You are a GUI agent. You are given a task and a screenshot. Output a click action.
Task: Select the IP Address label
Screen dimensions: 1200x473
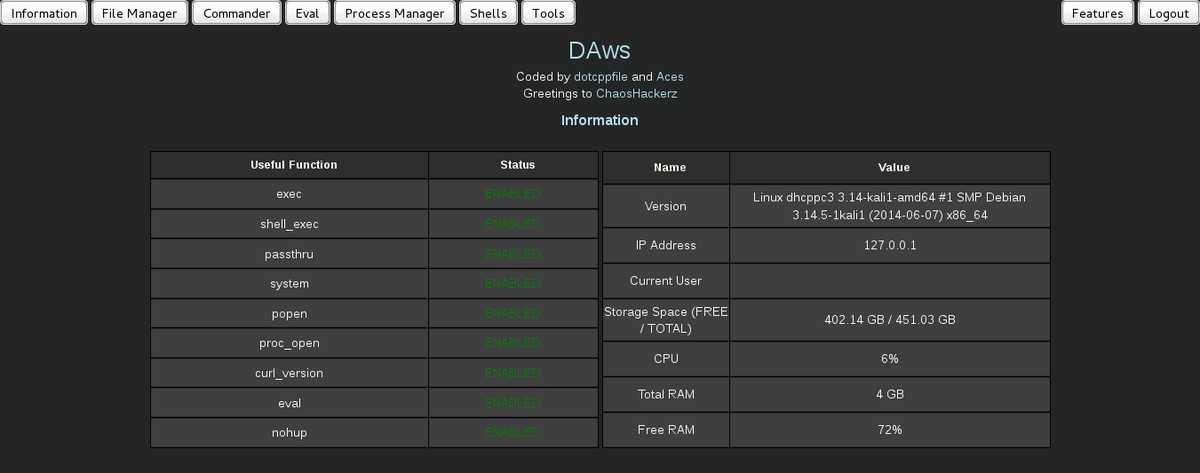(x=666, y=245)
